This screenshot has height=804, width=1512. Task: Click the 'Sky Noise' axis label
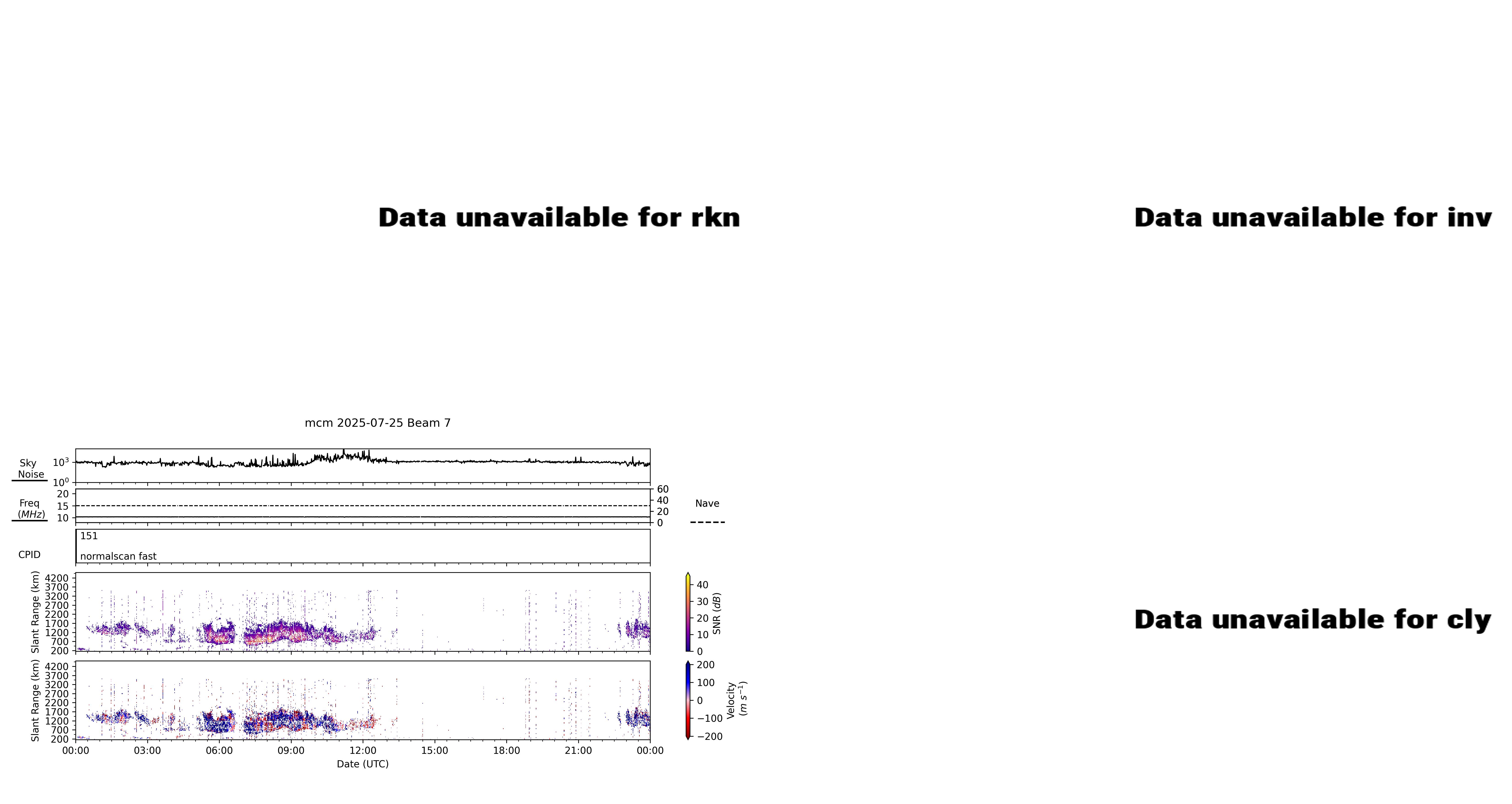pos(30,468)
